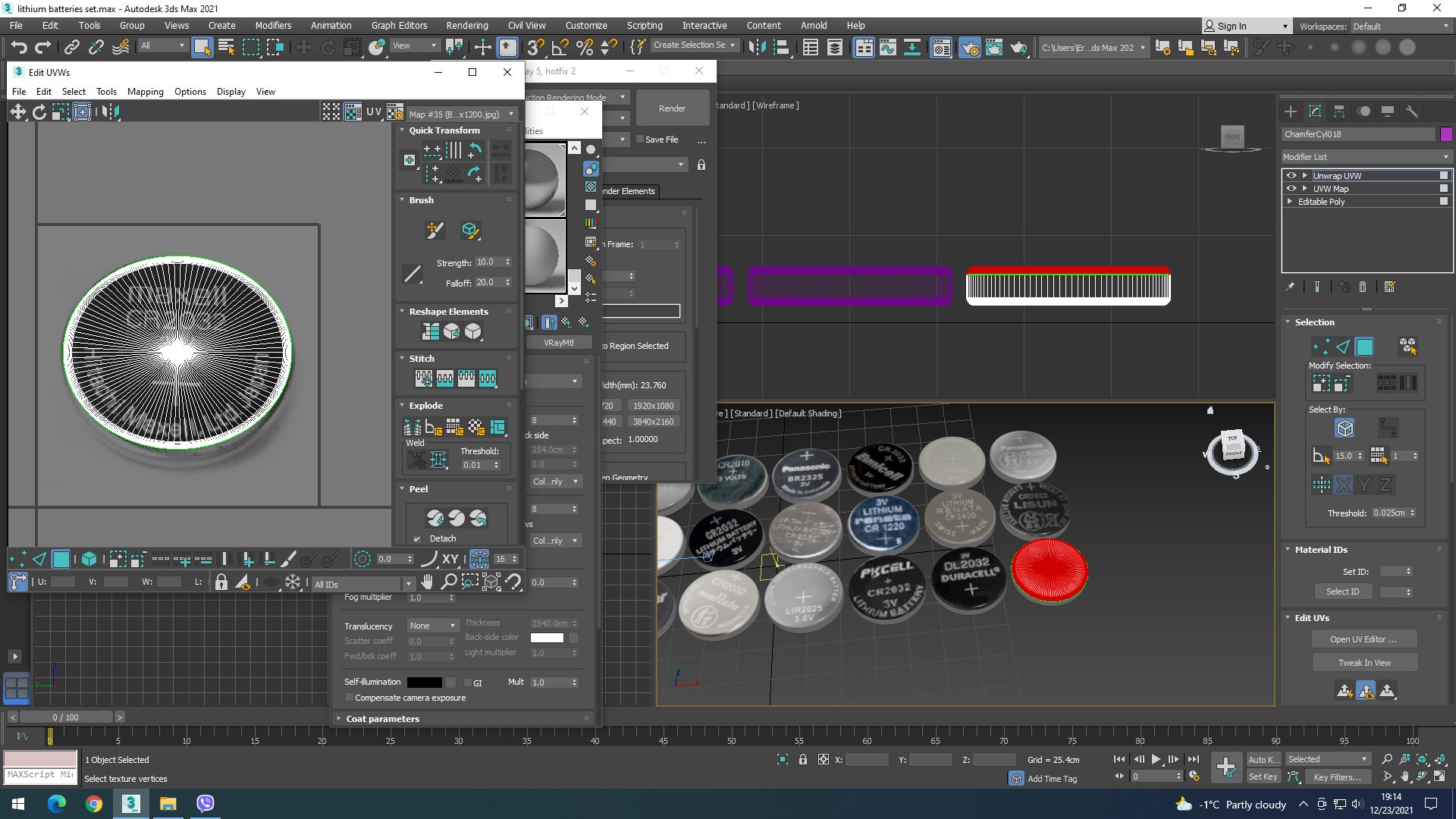The image size is (1456, 819).
Task: Toggle the Detach checkbox in Peel rollout
Action: point(417,539)
